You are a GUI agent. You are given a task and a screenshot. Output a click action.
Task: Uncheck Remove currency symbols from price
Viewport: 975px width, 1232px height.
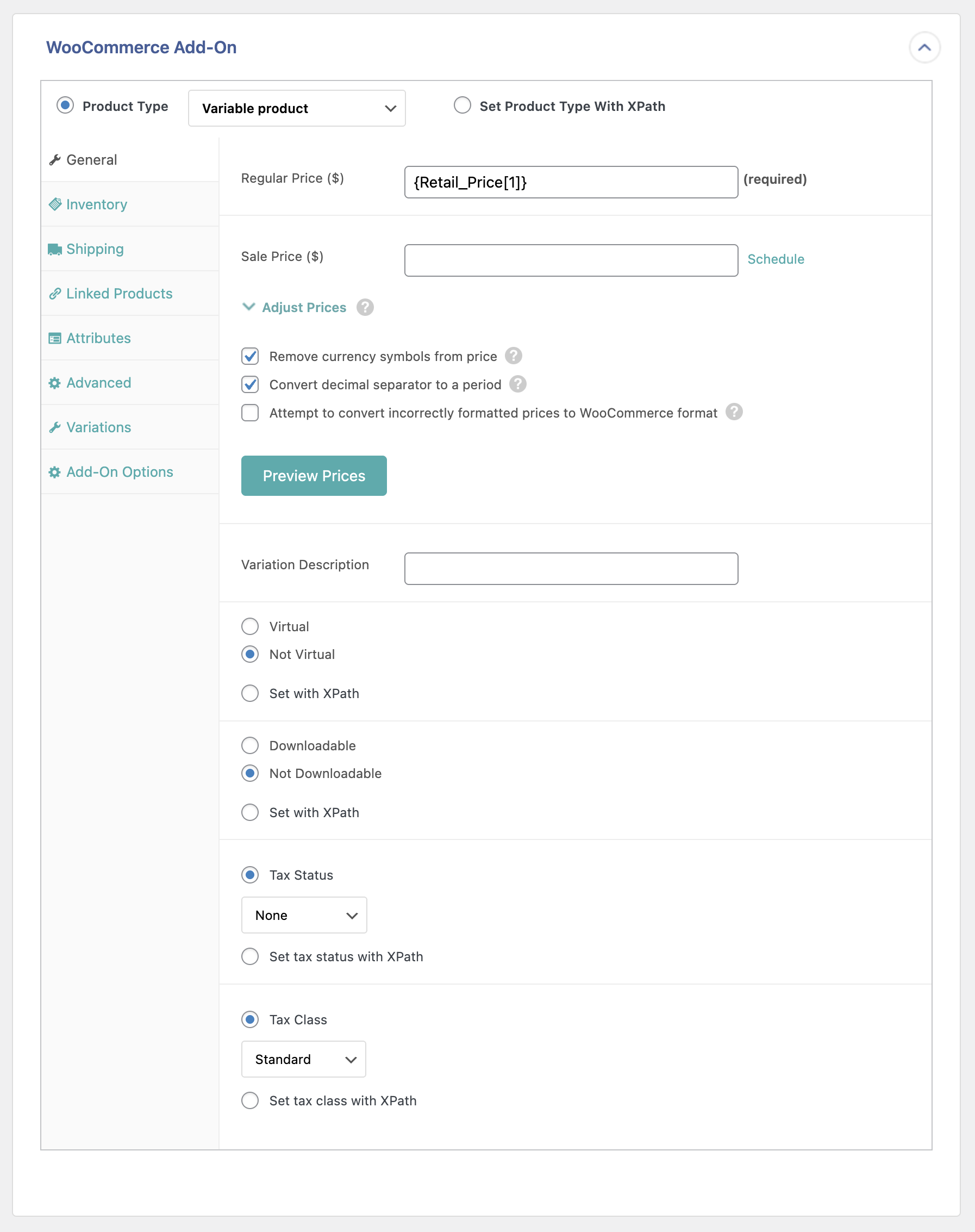point(250,356)
